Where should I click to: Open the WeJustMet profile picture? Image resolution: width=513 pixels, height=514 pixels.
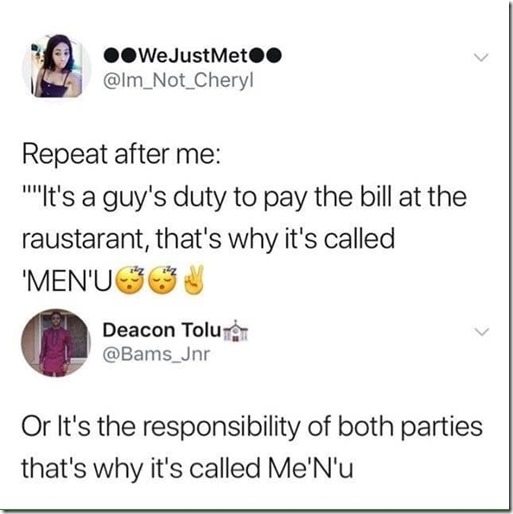coord(56,66)
